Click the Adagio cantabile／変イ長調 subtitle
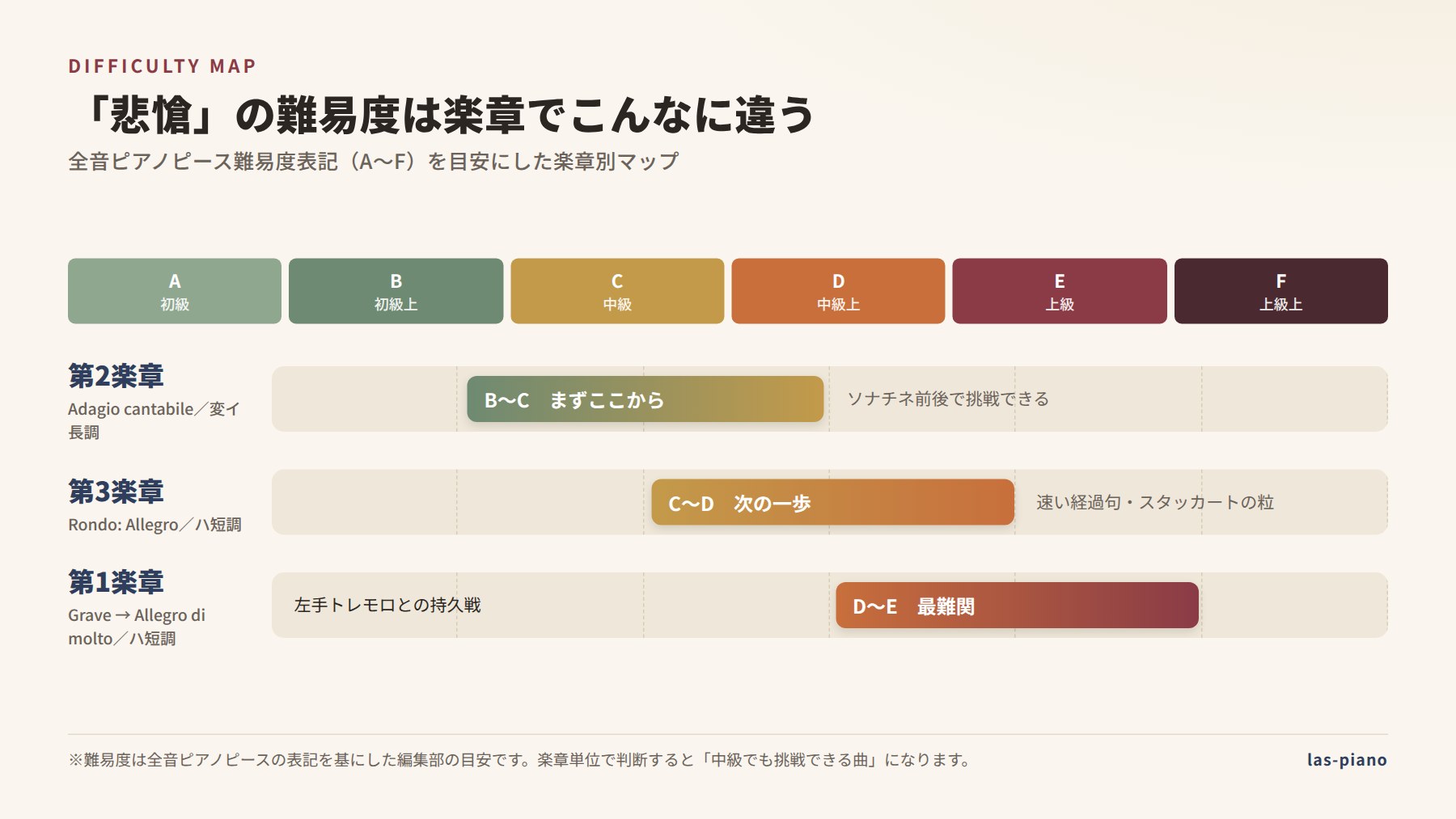1456x819 pixels. pos(154,420)
